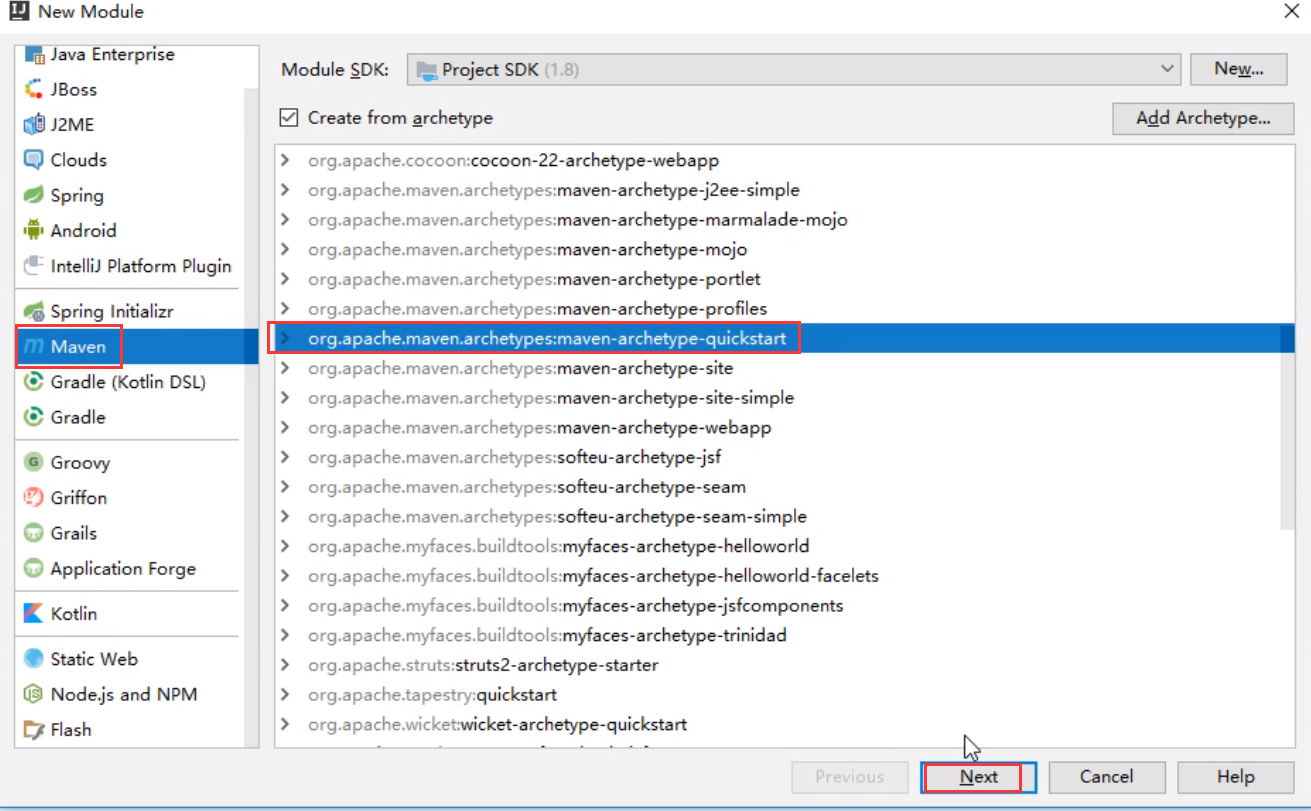Click the Application Forge icon
The width and height of the screenshot is (1311, 811).
34,569
